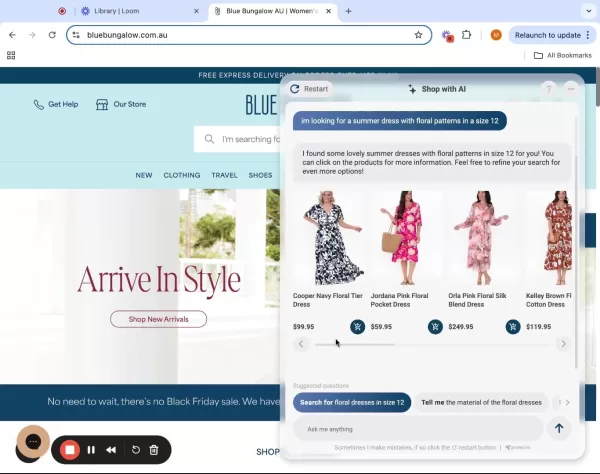Click the $249.95 price
Image resolution: width=600 pixels, height=474 pixels.
461,327
